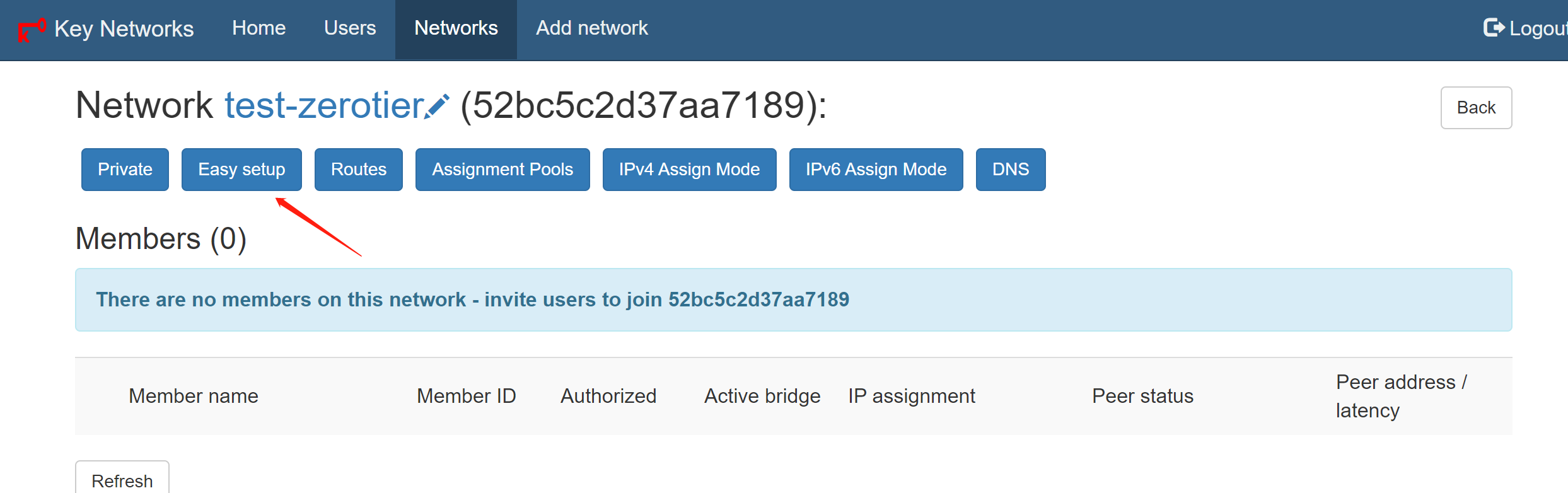1568x493 pixels.
Task: Open the Users menu item
Action: [350, 28]
